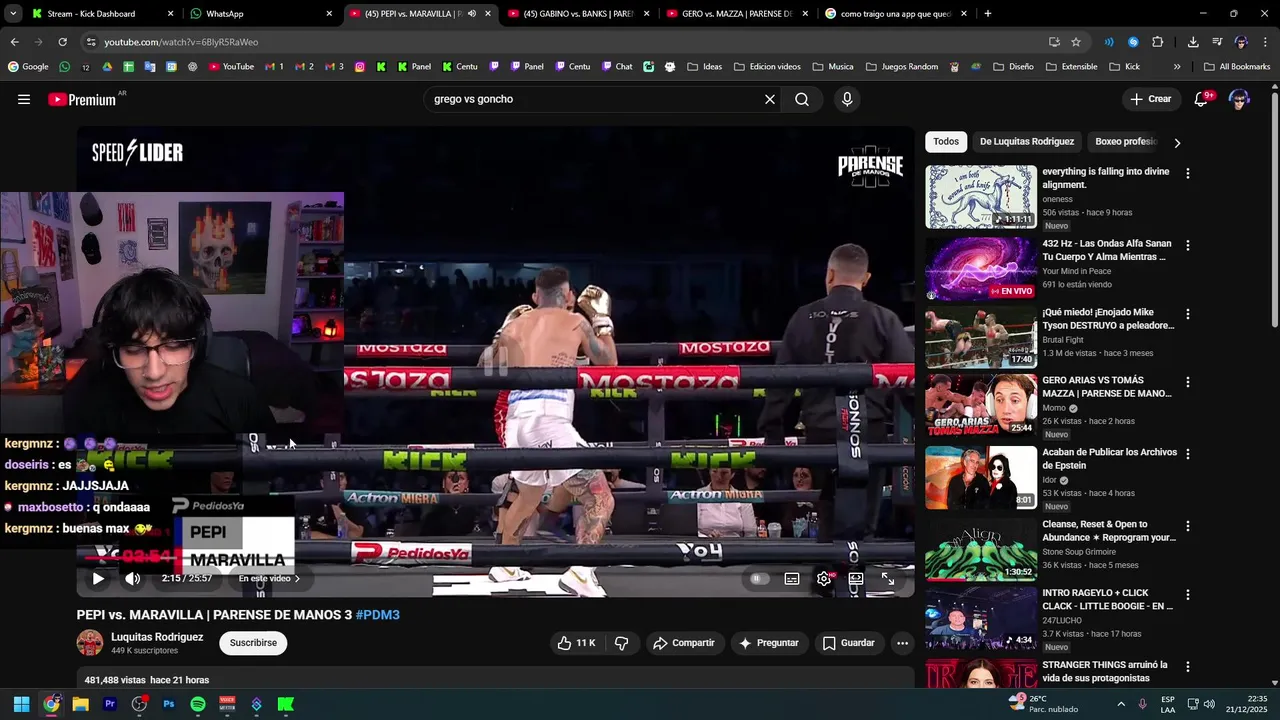Switch the player to theater mode
The image size is (1280, 720).
(856, 578)
